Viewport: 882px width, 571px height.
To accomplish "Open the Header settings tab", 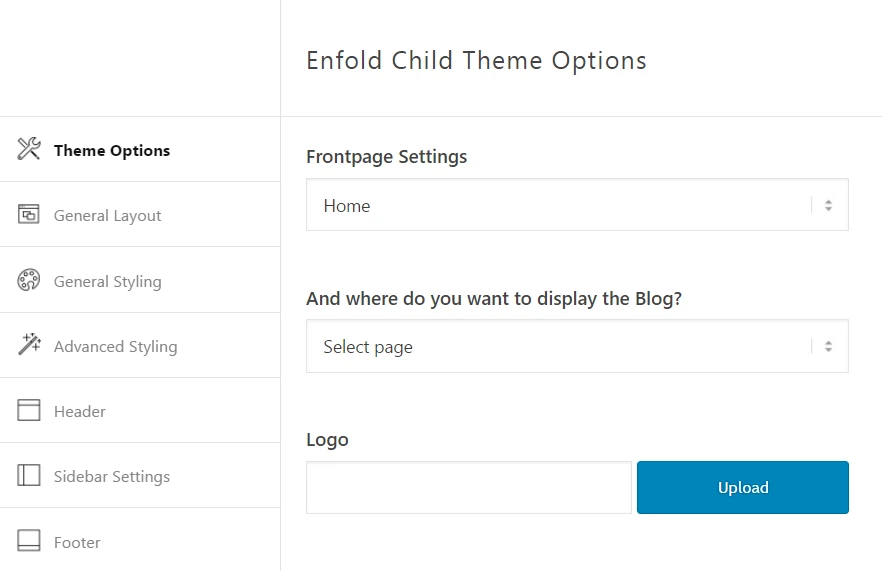I will 80,411.
